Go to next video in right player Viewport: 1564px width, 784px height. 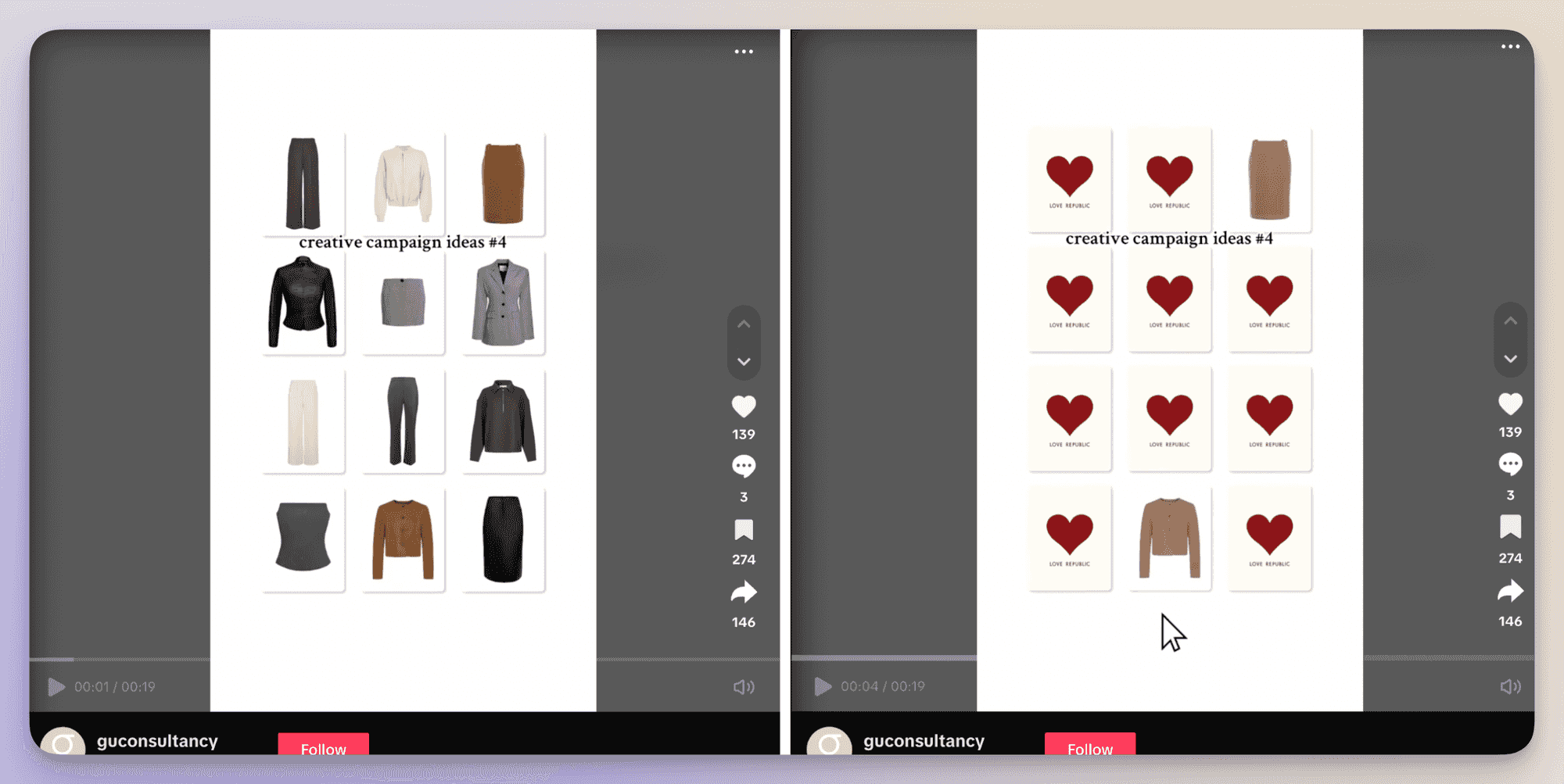tap(1510, 359)
